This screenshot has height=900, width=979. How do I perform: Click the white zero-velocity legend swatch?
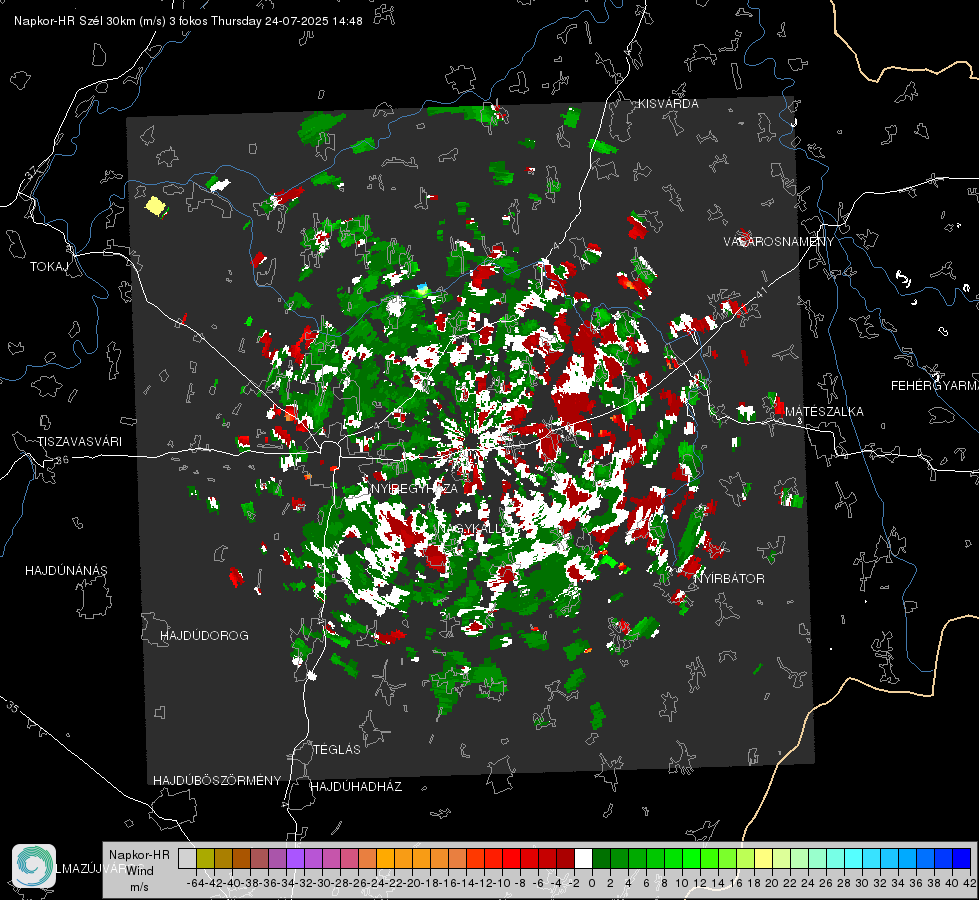pyautogui.click(x=583, y=859)
